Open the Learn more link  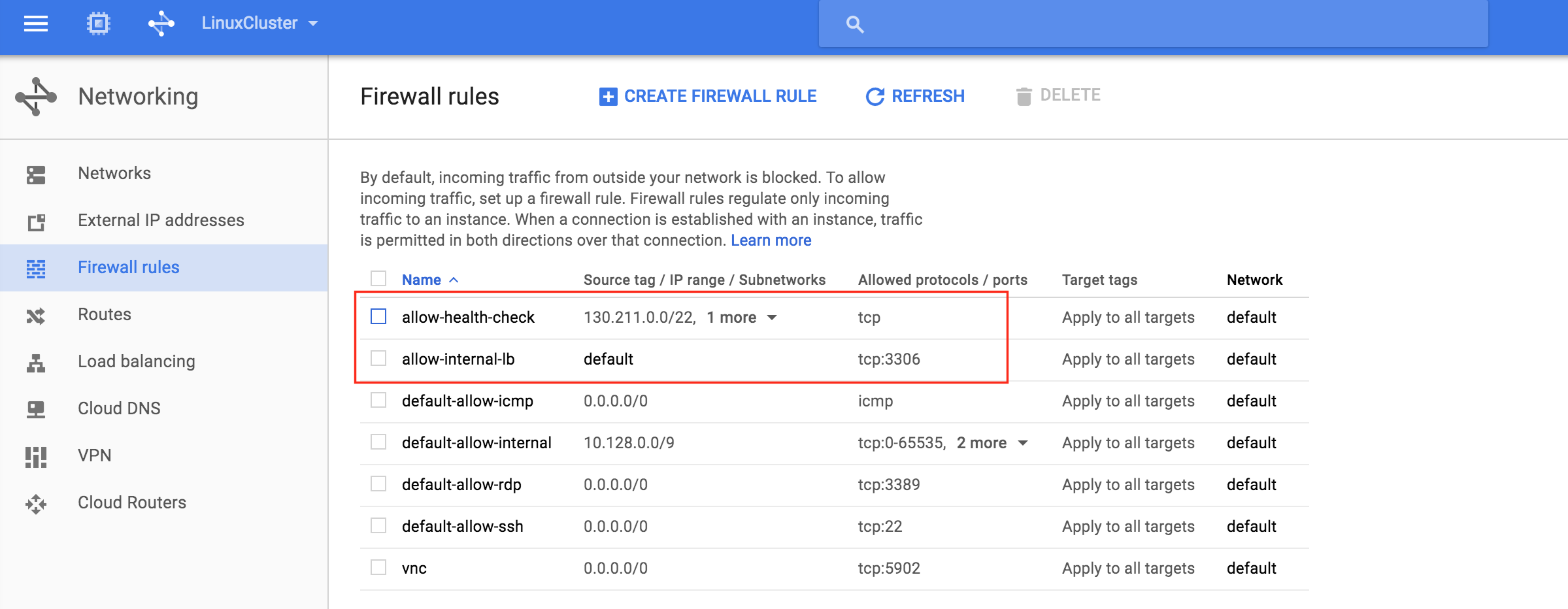(x=771, y=240)
